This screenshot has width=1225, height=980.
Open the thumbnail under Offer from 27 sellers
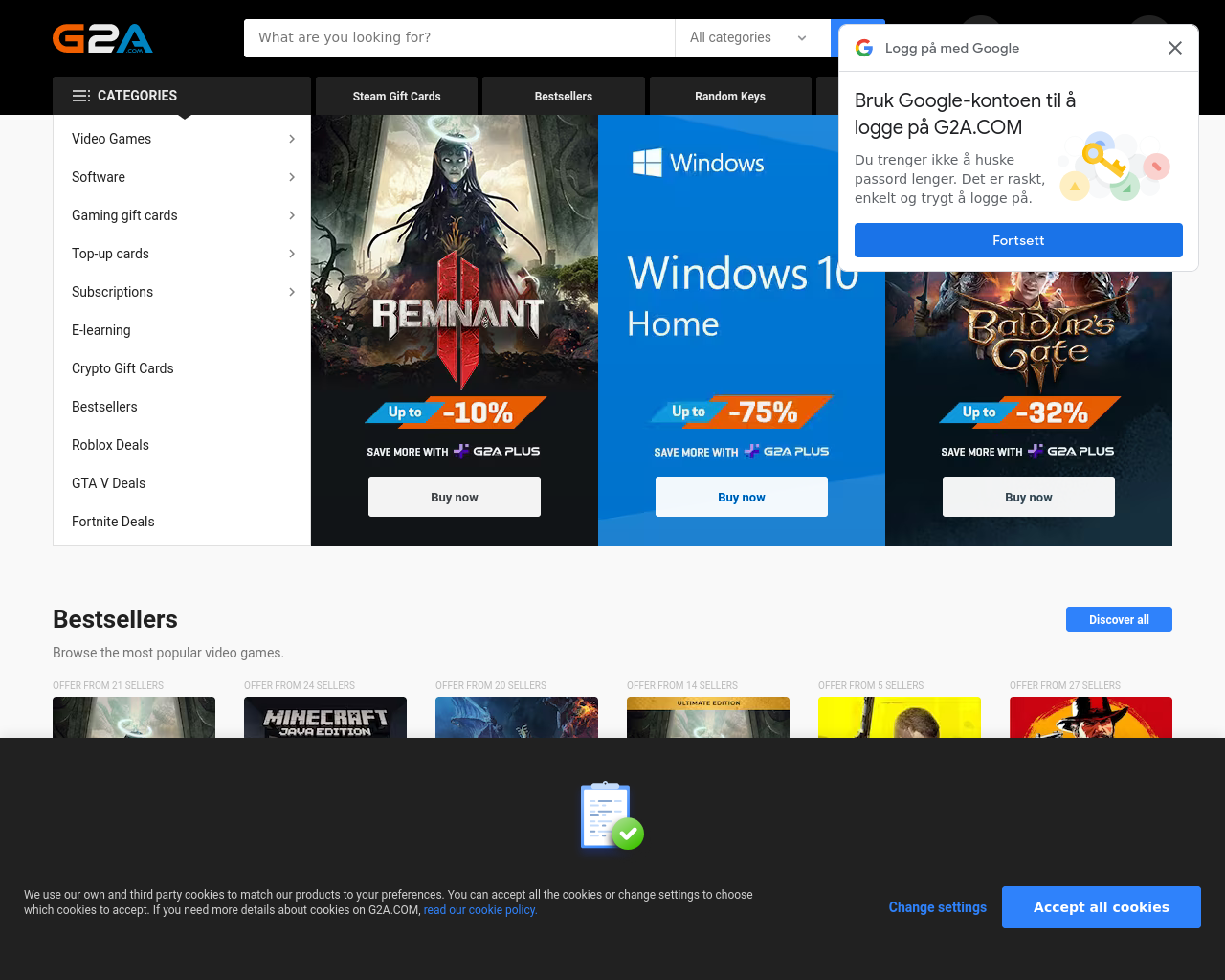[x=1091, y=717]
